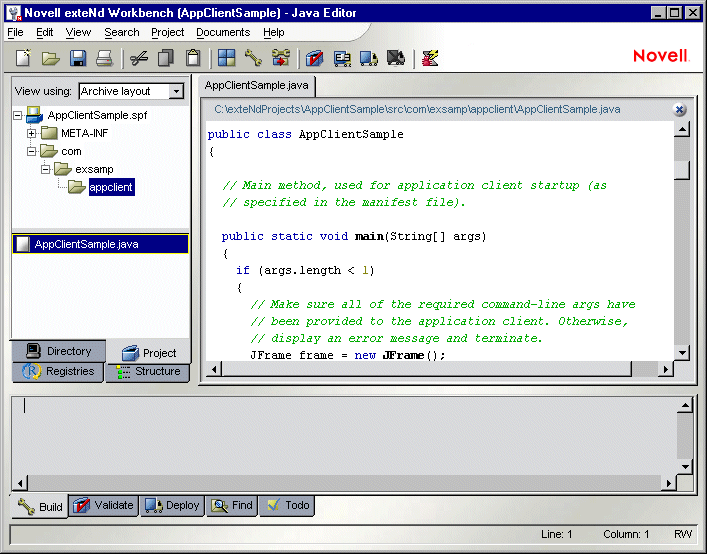Viewport: 707px width, 554px height.
Task: Open the View menu
Action: pos(78,32)
